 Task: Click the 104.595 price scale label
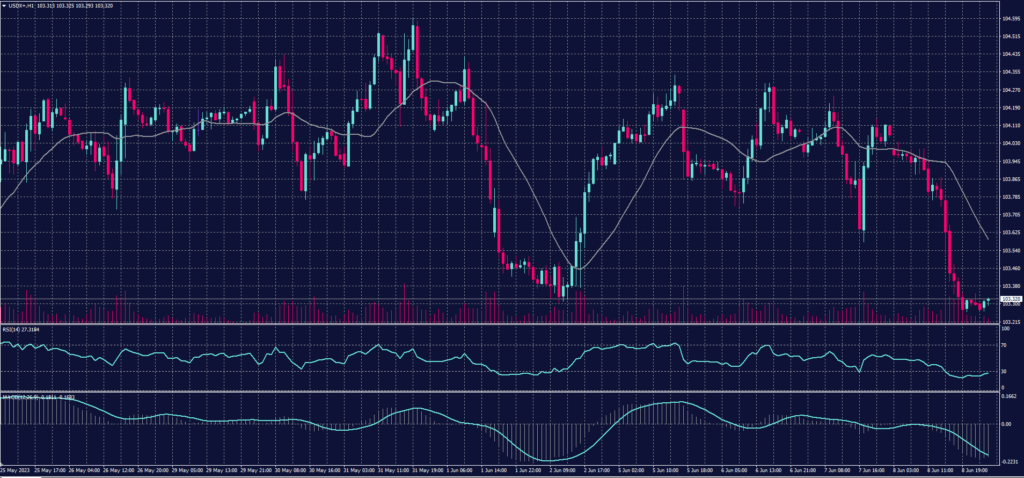(x=1011, y=18)
